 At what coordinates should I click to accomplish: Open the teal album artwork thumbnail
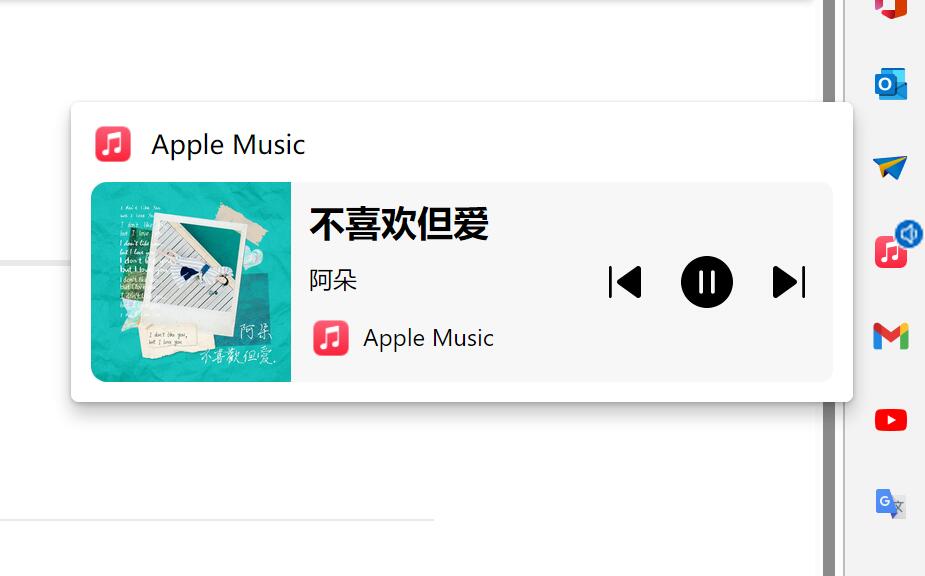[191, 282]
